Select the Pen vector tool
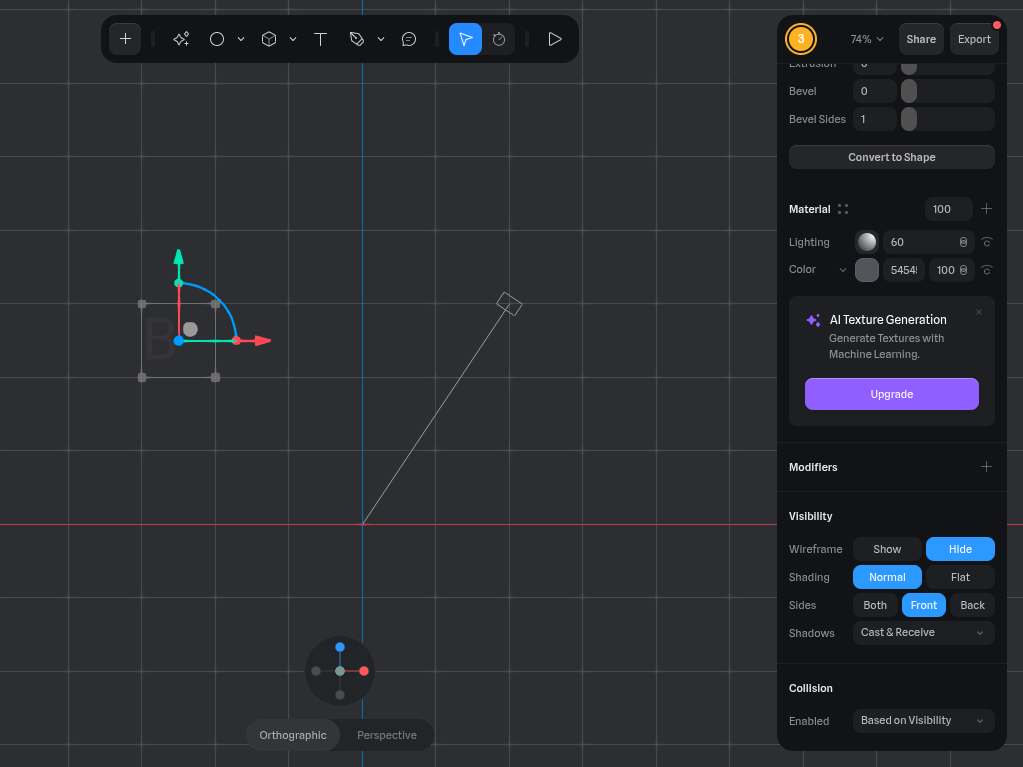 point(357,39)
